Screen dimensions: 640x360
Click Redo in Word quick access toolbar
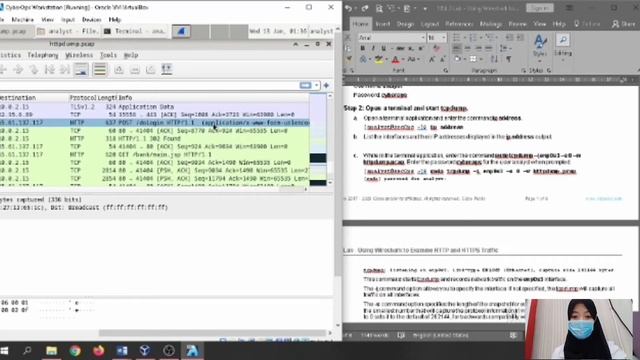(x=365, y=8)
